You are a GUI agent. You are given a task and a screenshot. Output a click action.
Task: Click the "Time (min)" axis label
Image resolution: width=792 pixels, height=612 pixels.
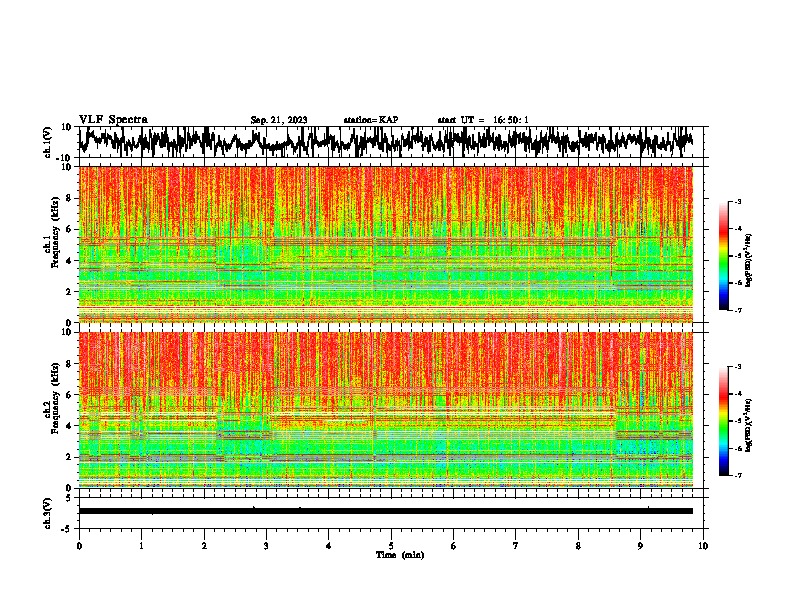pyautogui.click(x=400, y=555)
